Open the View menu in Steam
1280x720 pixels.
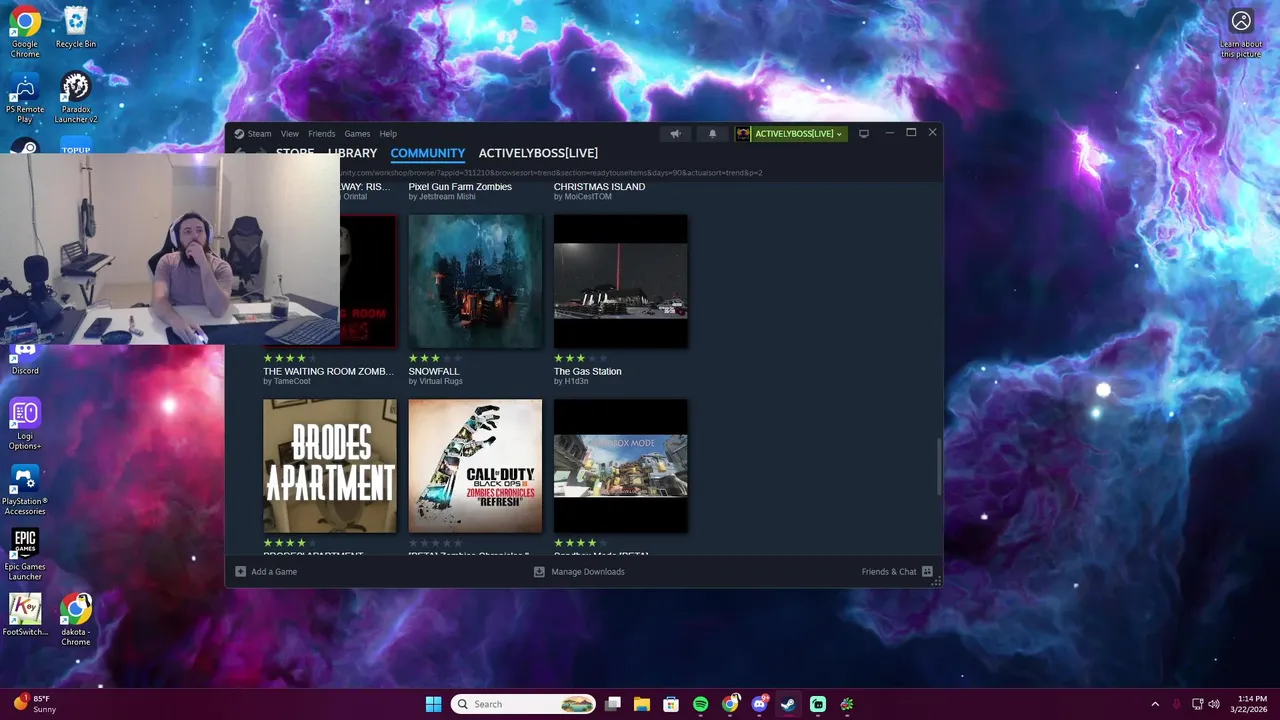290,133
